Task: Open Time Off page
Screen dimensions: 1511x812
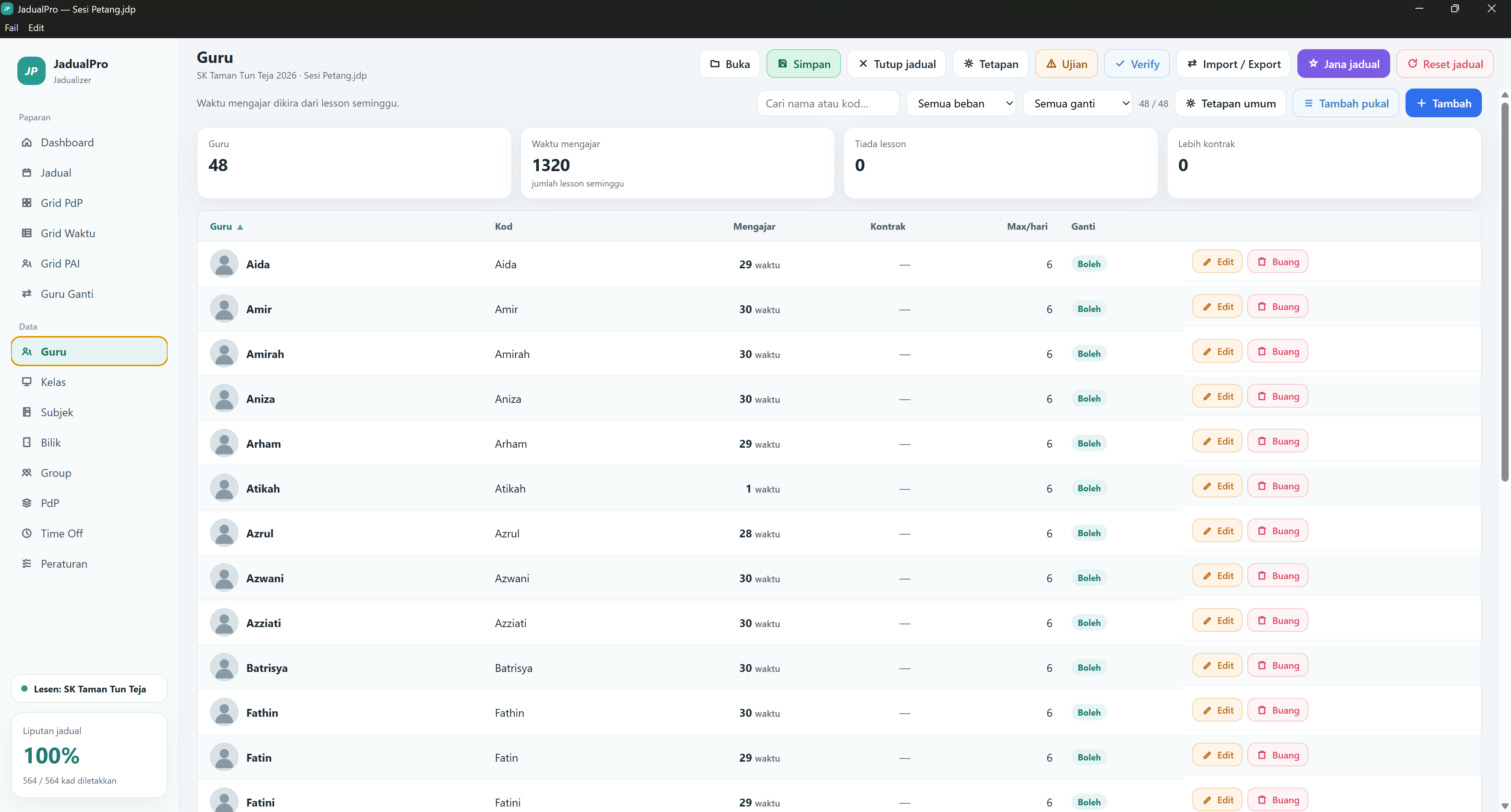Action: point(89,533)
